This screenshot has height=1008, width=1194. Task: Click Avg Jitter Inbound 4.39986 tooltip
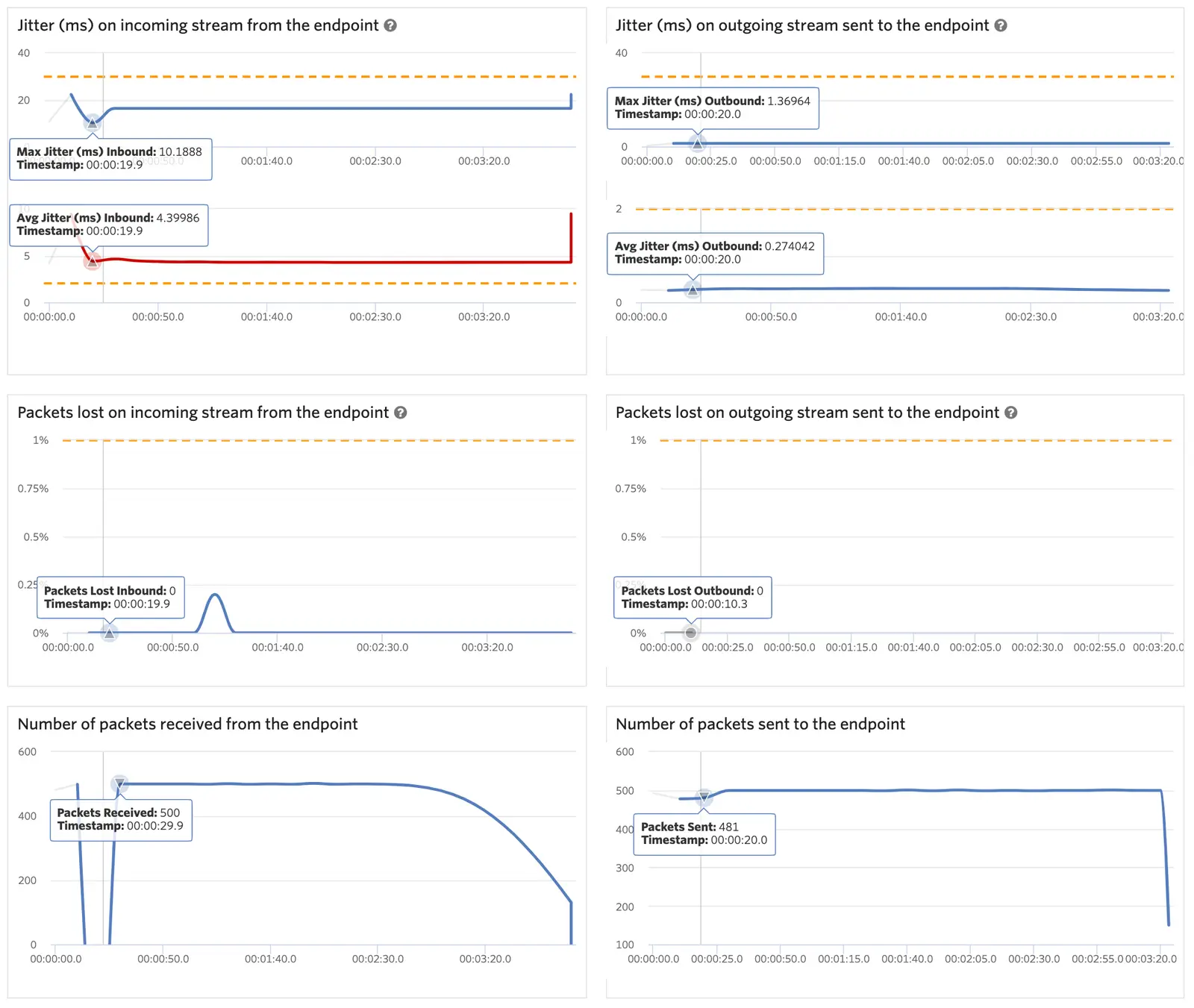[109, 225]
